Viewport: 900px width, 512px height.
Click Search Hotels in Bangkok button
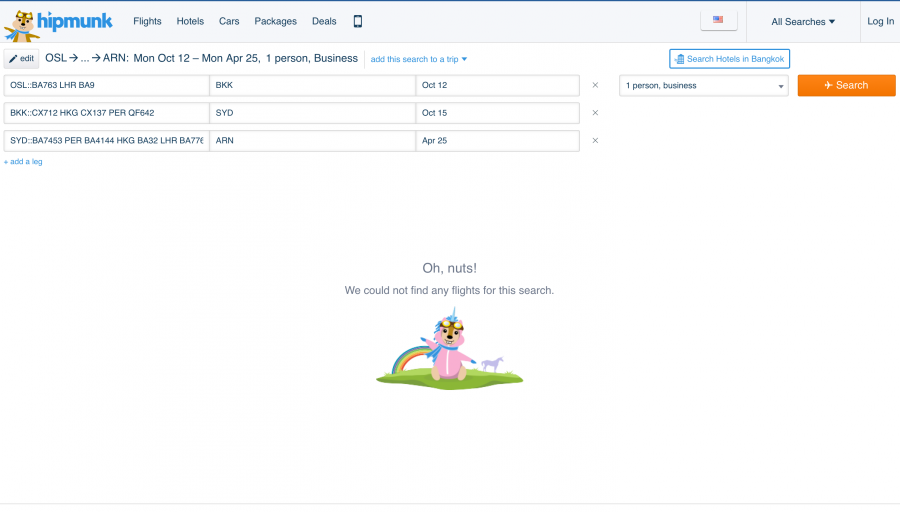point(729,59)
